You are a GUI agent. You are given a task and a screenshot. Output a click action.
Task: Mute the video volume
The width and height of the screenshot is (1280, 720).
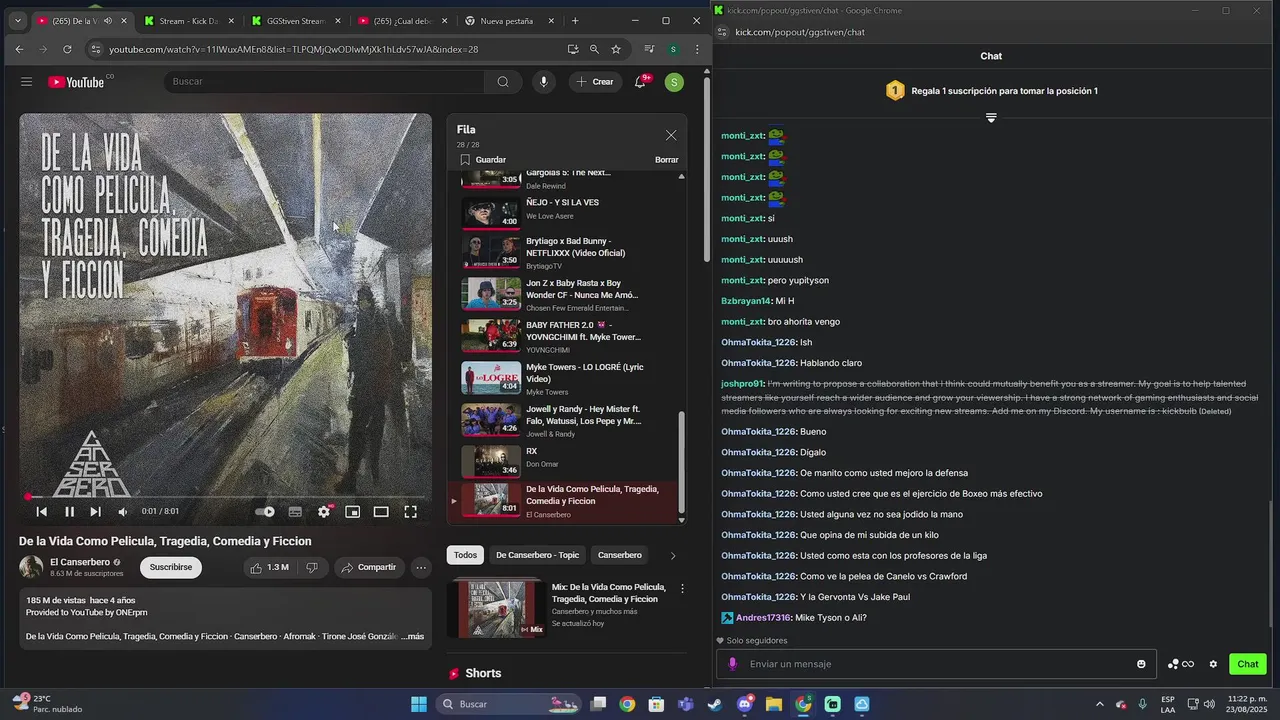122,512
